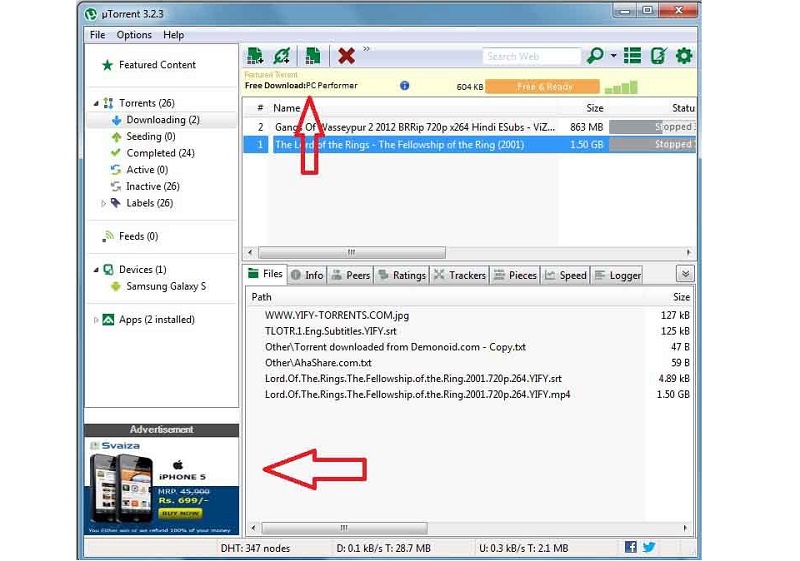Screen dimensions: 800x561
Task: Select Downloading (2) category
Action: point(162,120)
